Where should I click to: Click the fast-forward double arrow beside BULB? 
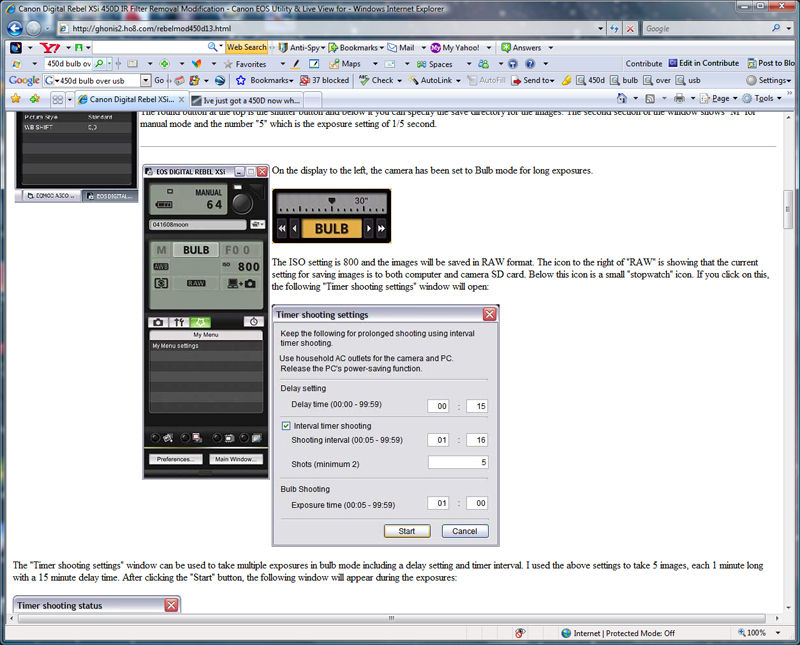(381, 229)
